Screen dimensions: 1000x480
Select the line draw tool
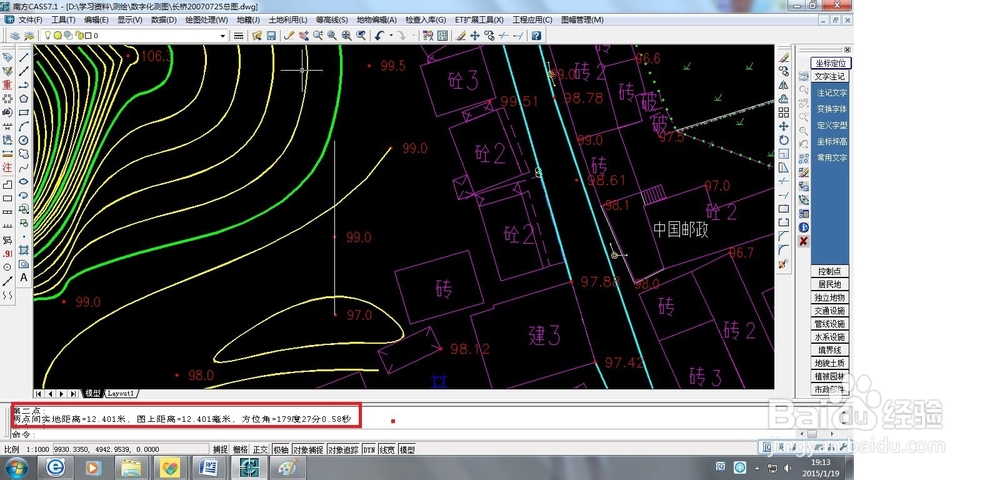point(24,57)
